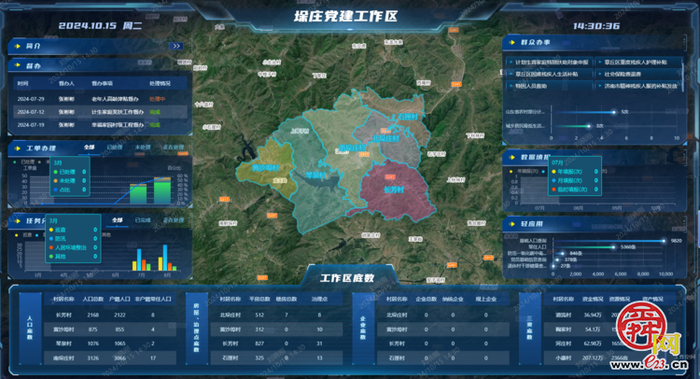Viewport: 700px width, 379px height.
Task: Expand the 简介 panel with double-arrow button
Action: click(x=176, y=46)
